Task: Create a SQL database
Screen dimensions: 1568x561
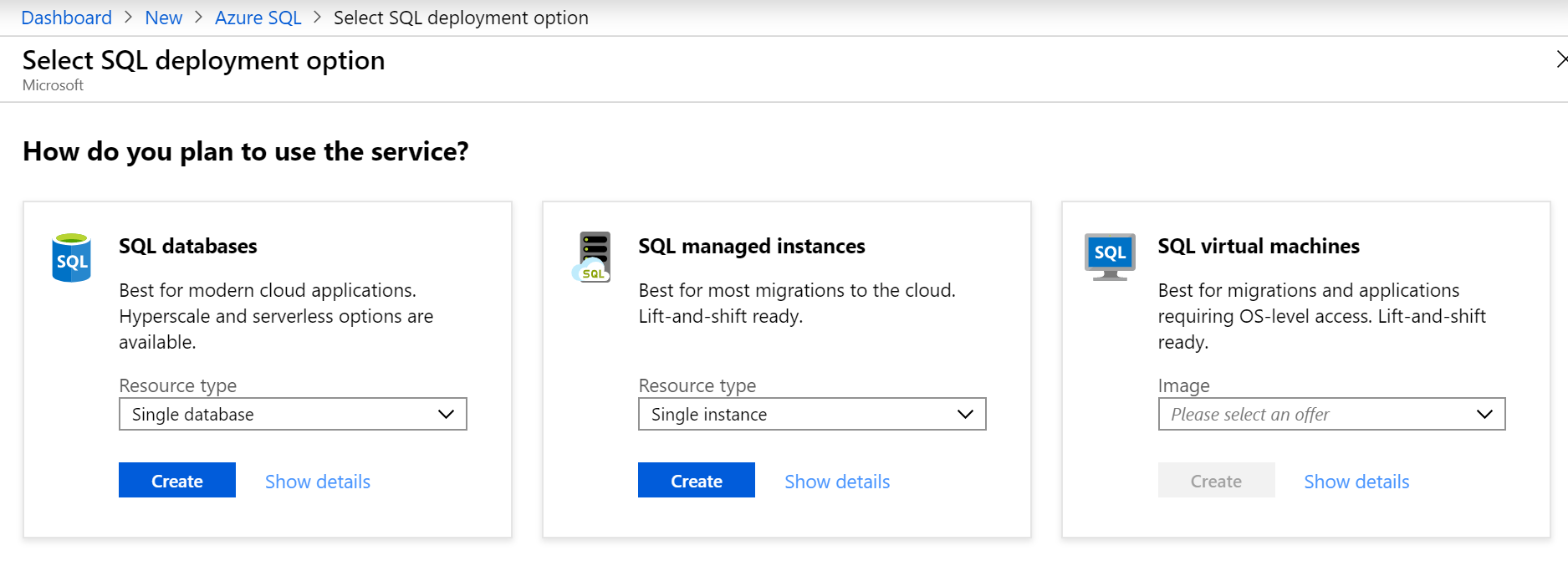Action: (x=177, y=481)
